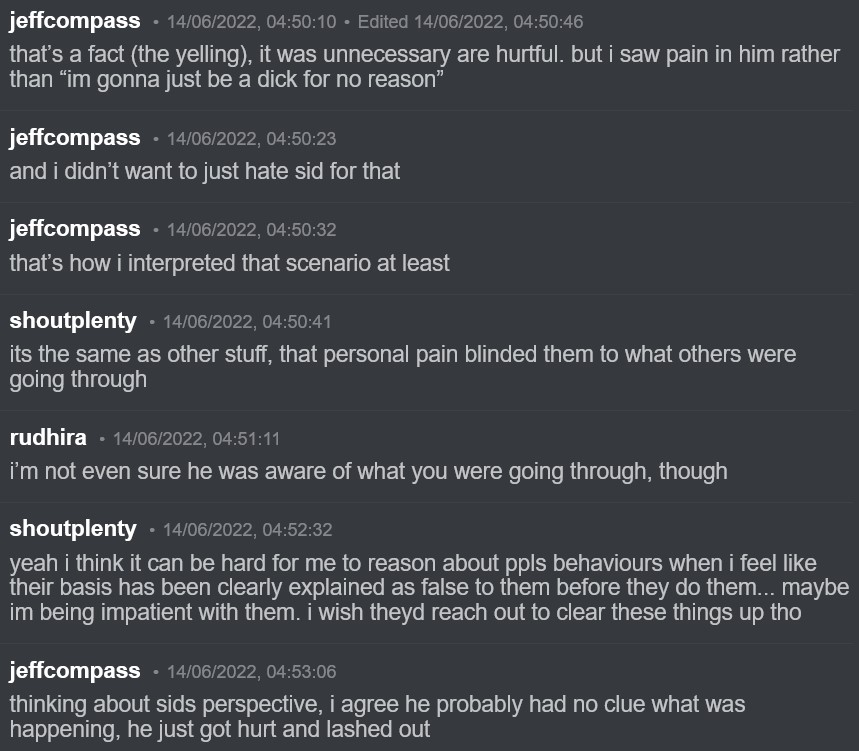
Task: Select the 04:51:11 timestamp next to rudhira
Action: coord(196,438)
